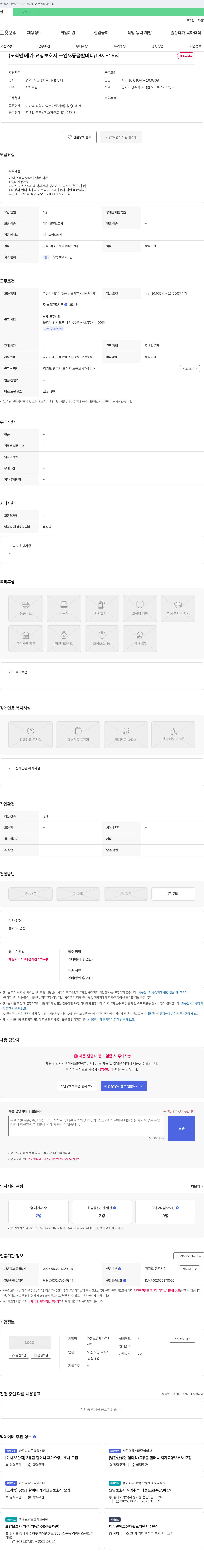This screenshot has height=1568, width=204.
Task: Click the 서류 screening method tile
Action: click(30, 894)
